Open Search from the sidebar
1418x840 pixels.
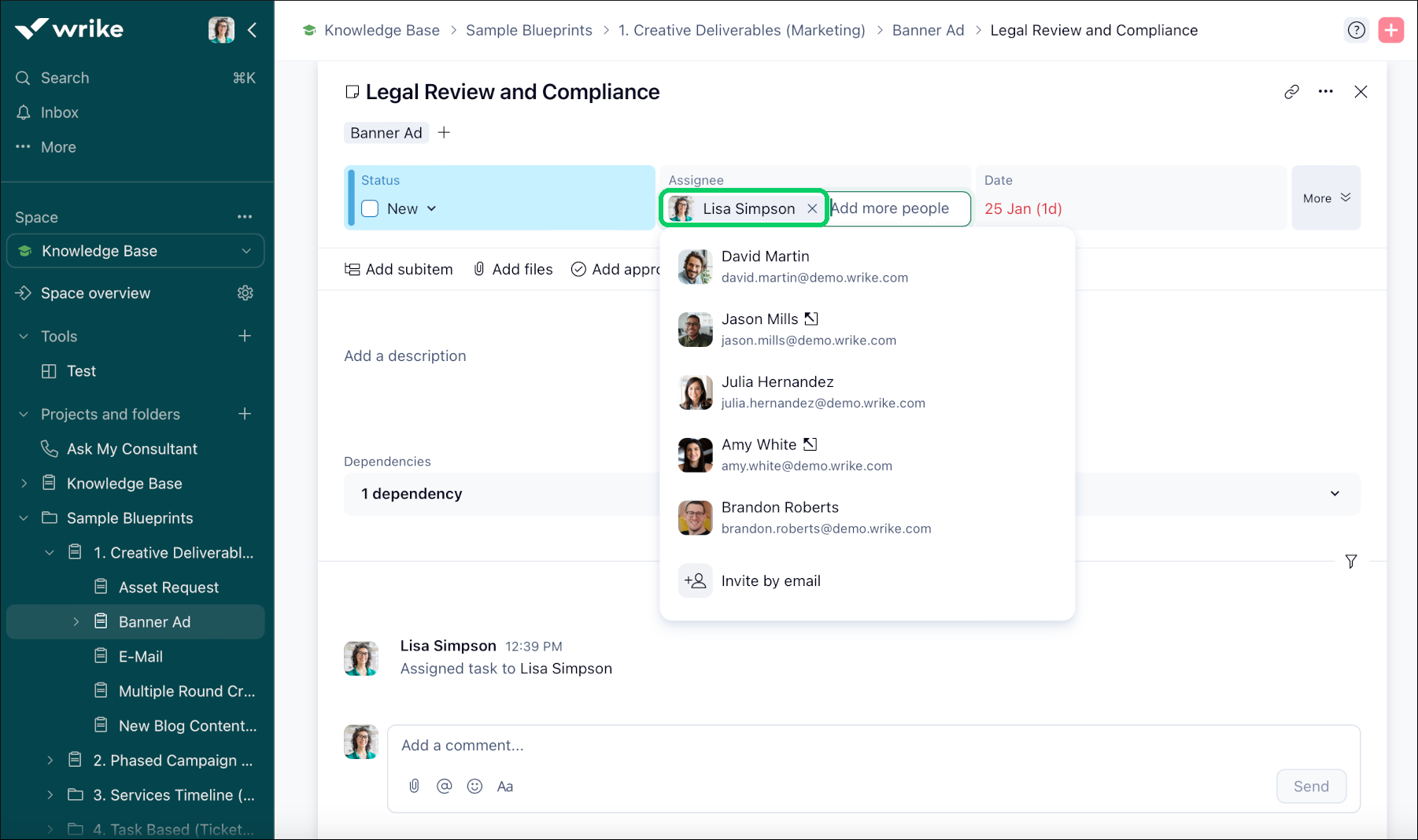(65, 77)
